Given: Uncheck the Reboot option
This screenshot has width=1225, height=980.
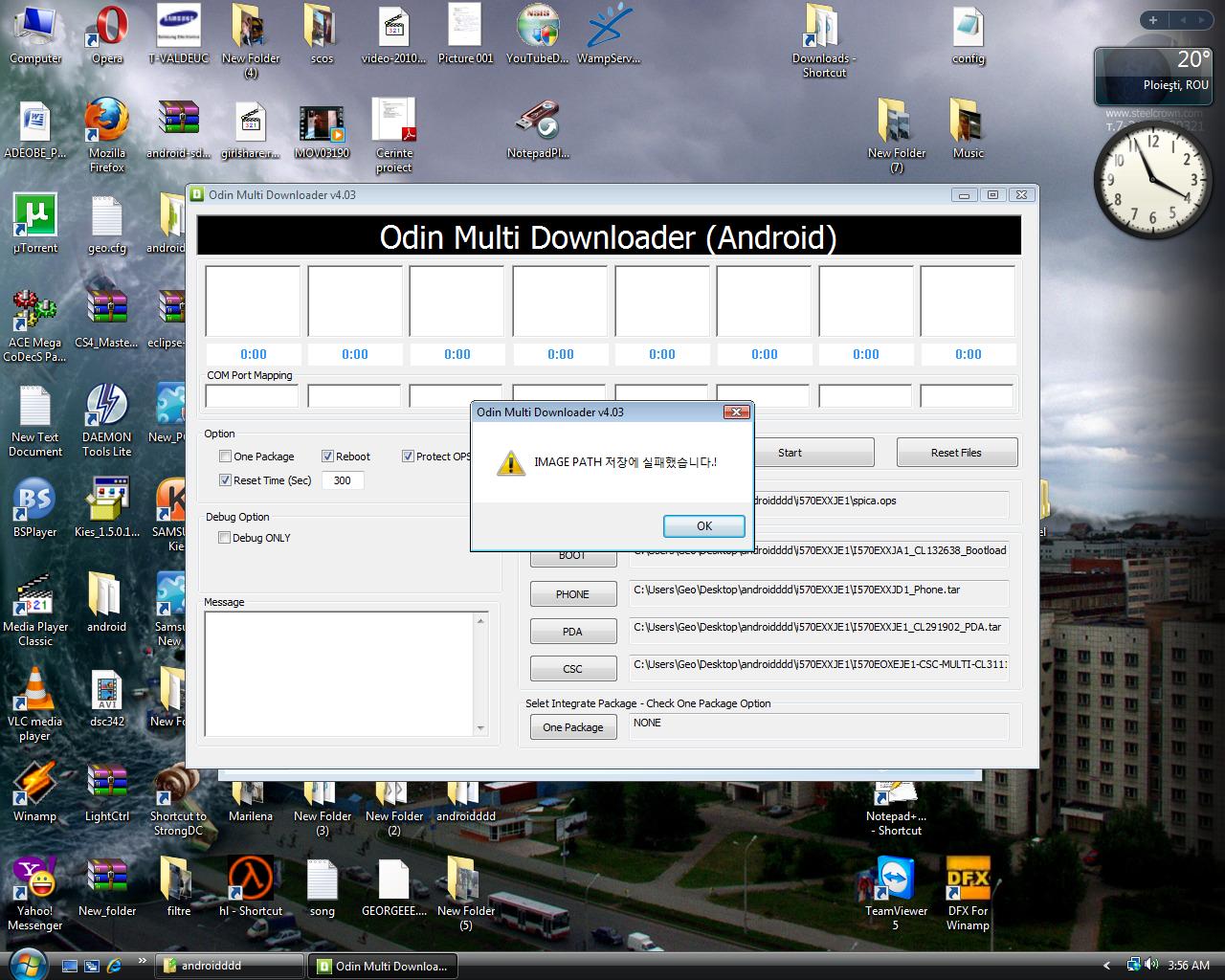Looking at the screenshot, I should [x=328, y=457].
